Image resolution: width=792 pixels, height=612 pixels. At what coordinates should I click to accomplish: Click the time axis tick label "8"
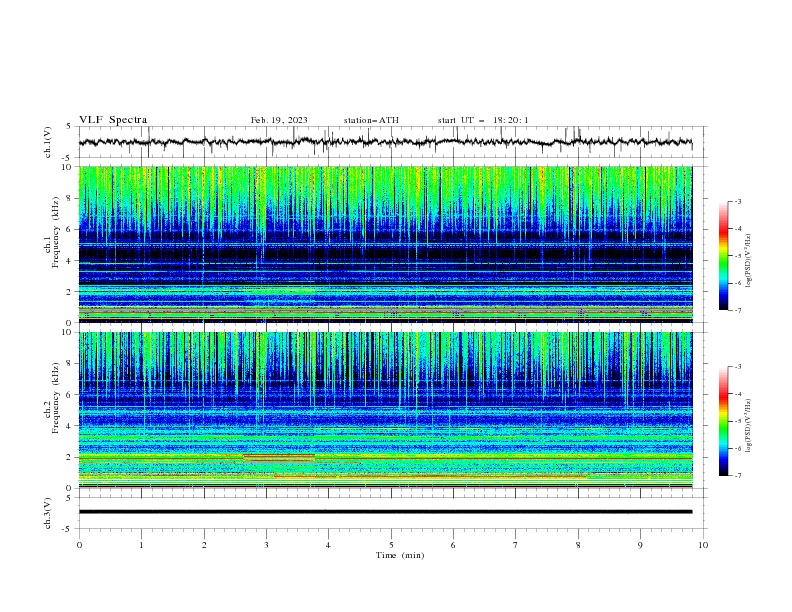[x=578, y=545]
